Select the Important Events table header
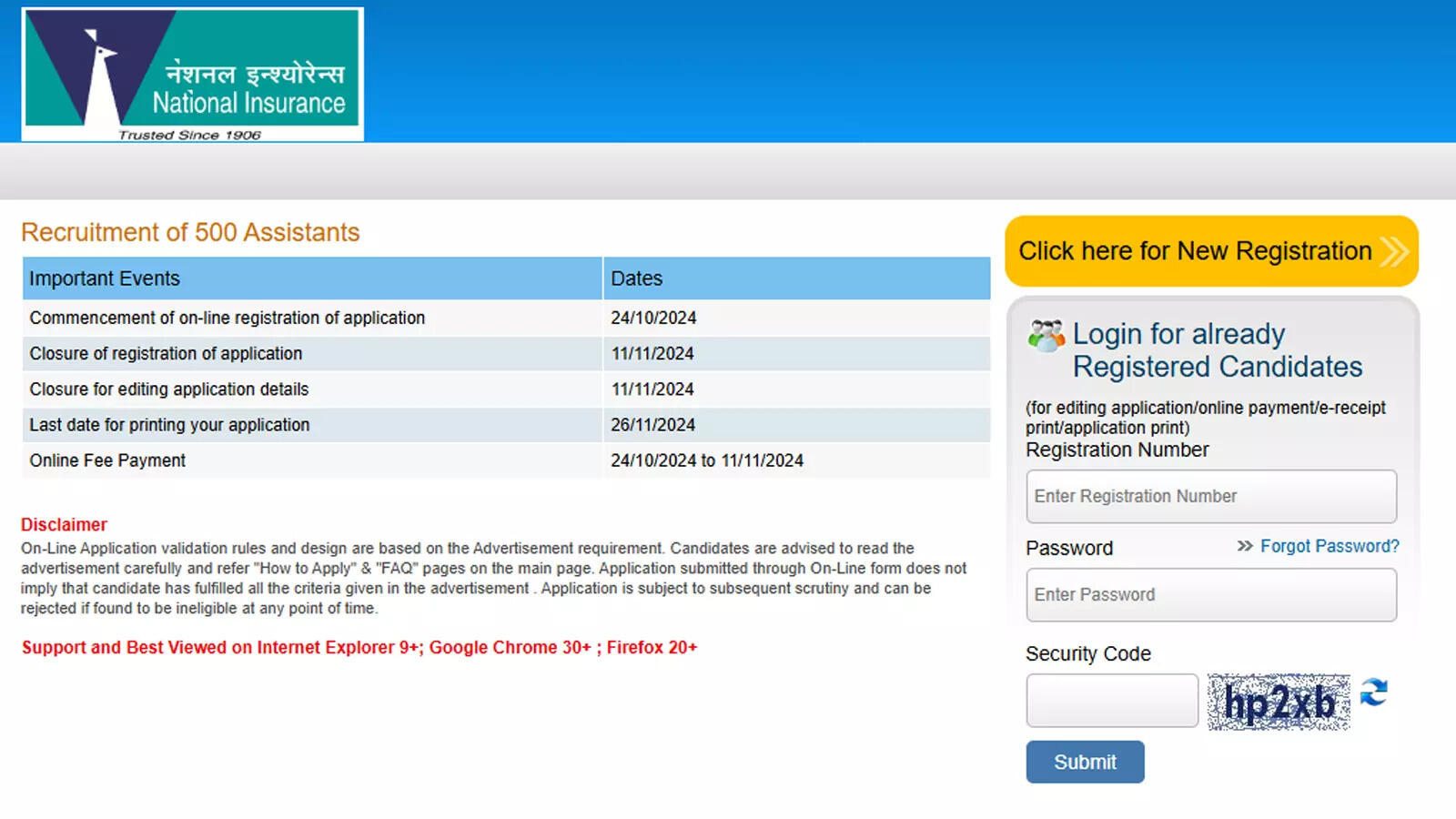 (105, 278)
